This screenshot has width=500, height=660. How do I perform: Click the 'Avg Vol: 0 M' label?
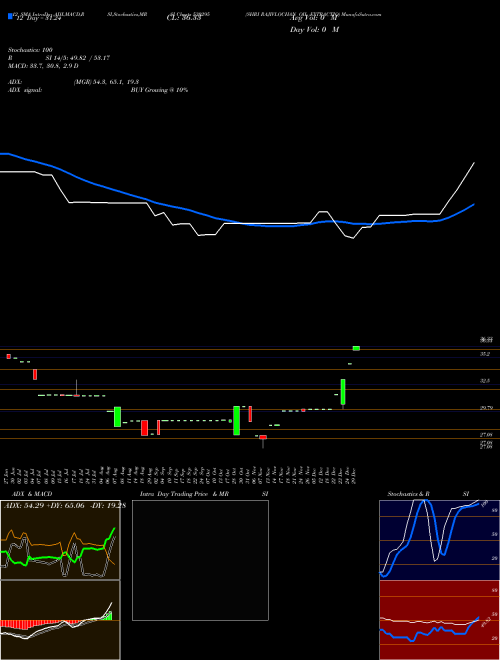click(314, 18)
